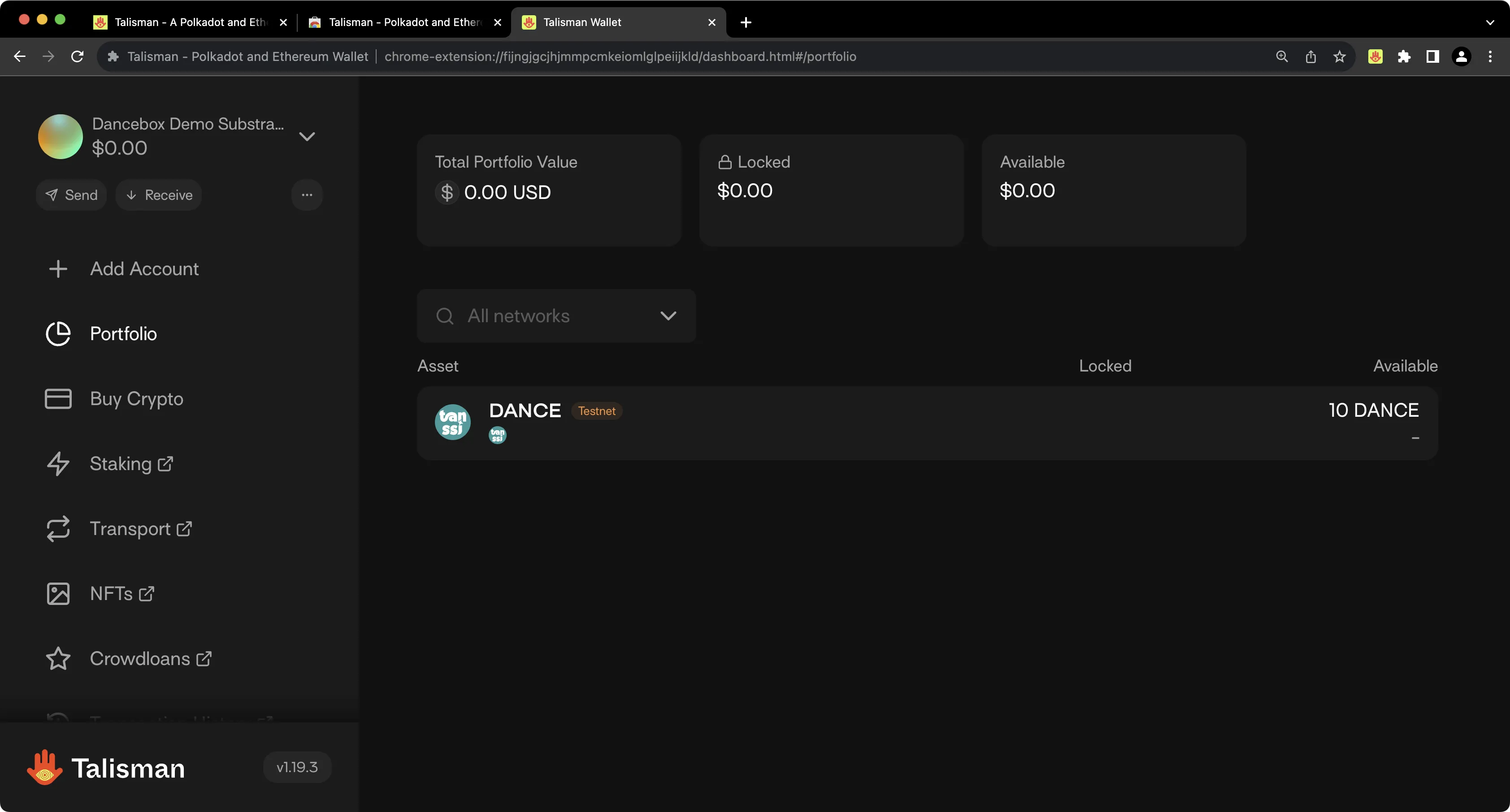The height and width of the screenshot is (812, 1510).
Task: Expand the tab search chevron
Action: (x=1489, y=22)
